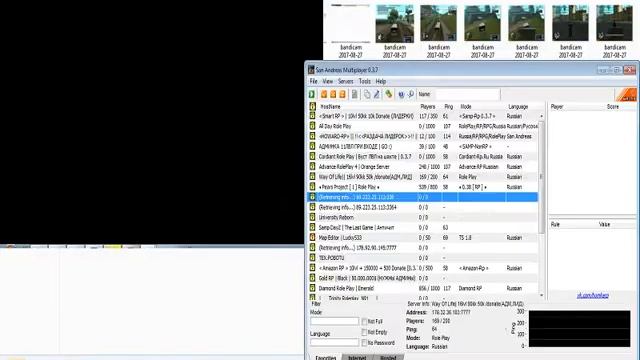Click the SA-MP orange logo in toolbar
The height and width of the screenshot is (360, 640).
click(x=626, y=95)
